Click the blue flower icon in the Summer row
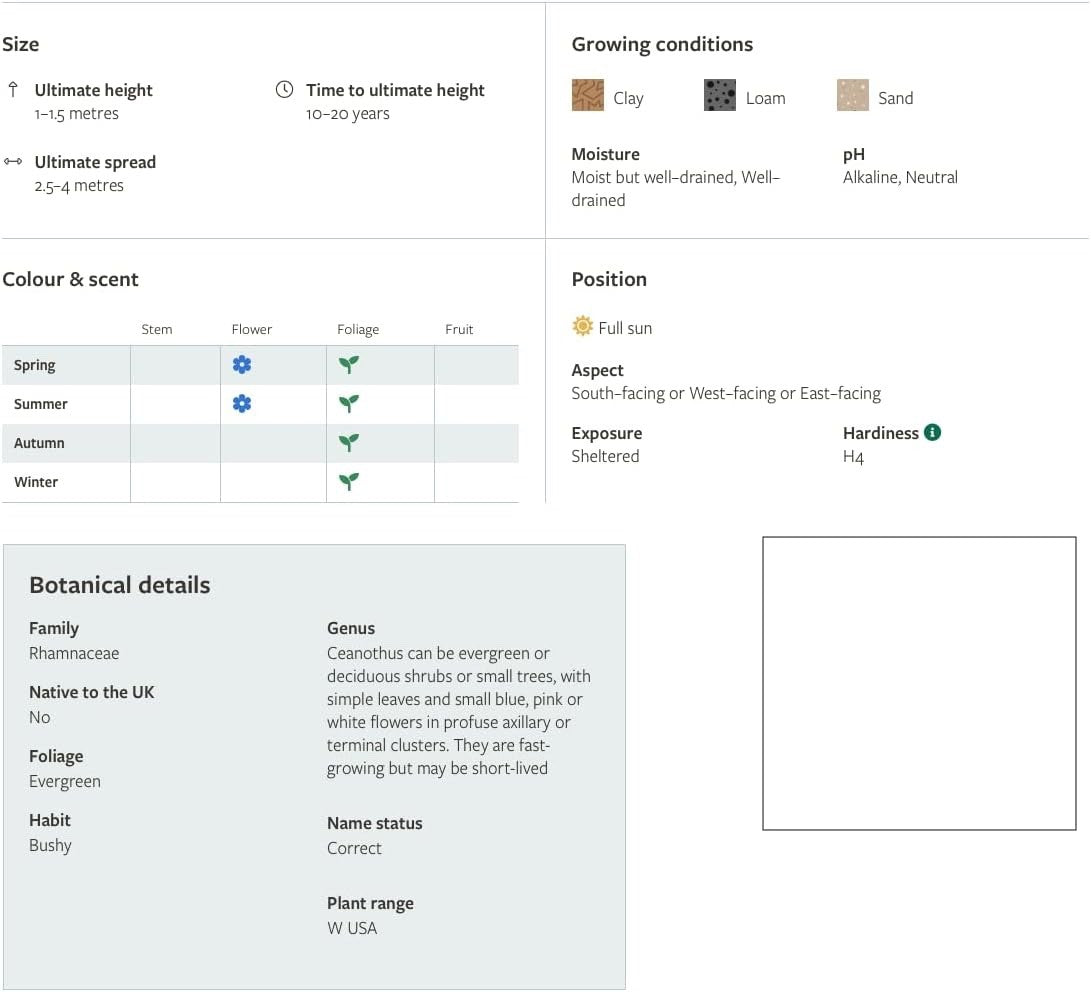The image size is (1091, 992). pyautogui.click(x=242, y=403)
